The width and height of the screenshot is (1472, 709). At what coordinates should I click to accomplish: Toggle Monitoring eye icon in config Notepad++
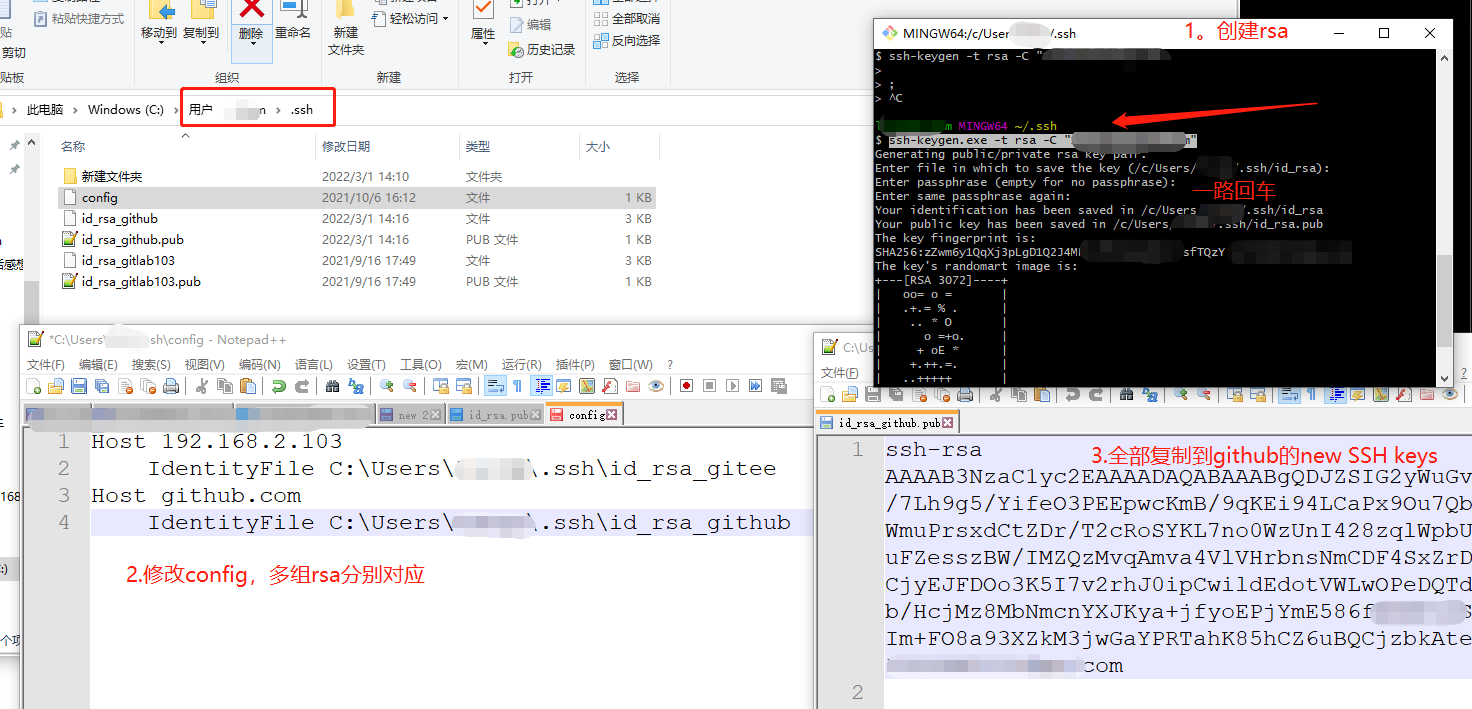pyautogui.click(x=656, y=386)
